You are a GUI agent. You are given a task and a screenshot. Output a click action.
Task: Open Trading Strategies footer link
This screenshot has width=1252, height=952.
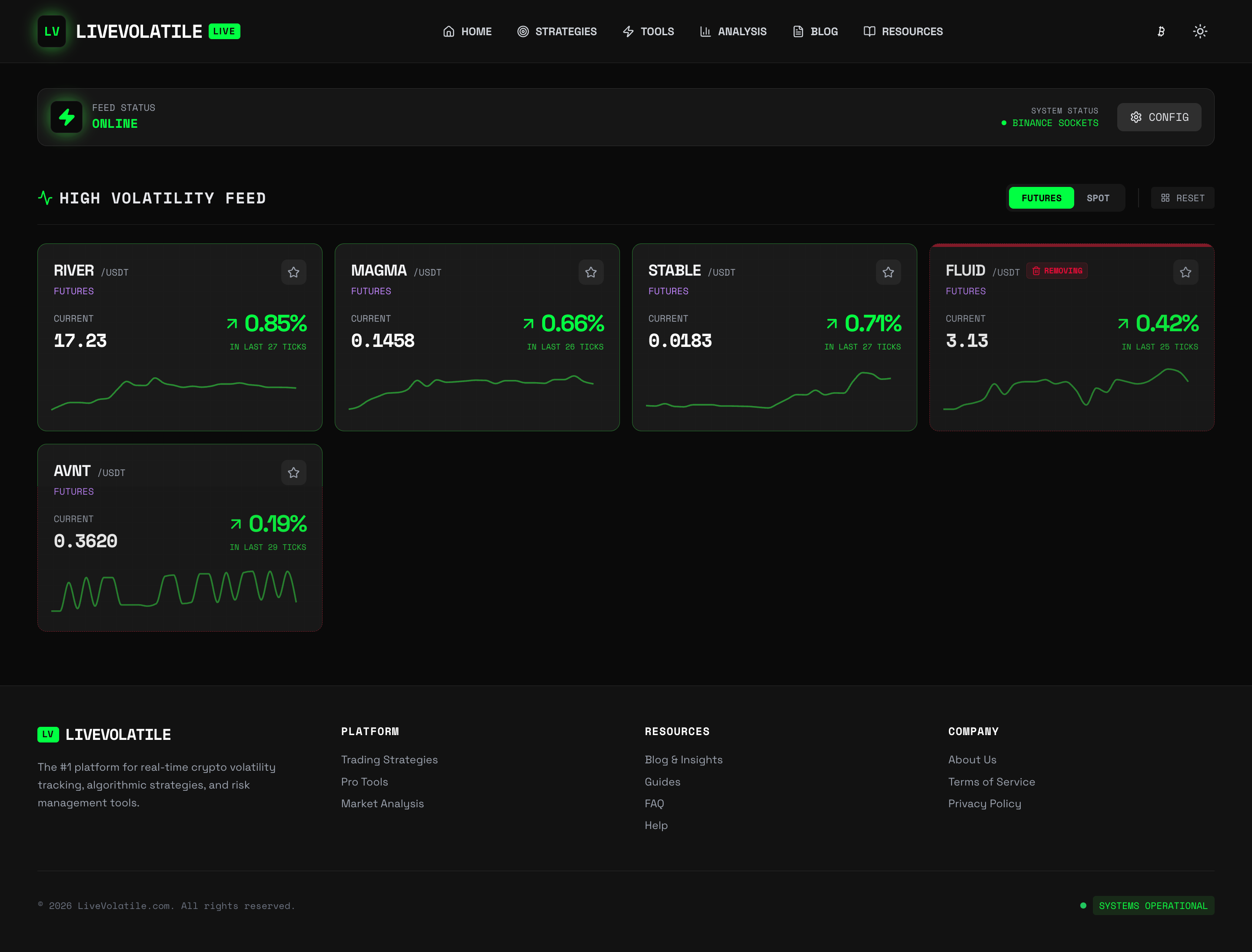pyautogui.click(x=390, y=759)
